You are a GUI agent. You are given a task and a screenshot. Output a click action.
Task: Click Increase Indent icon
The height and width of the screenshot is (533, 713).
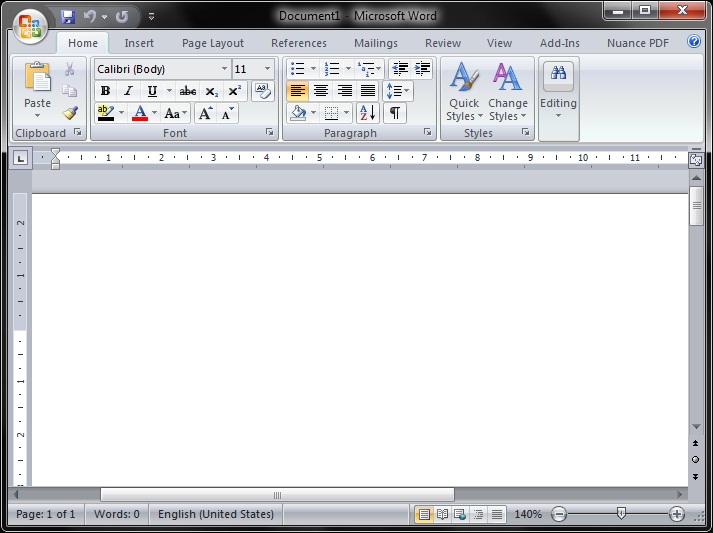(422, 69)
